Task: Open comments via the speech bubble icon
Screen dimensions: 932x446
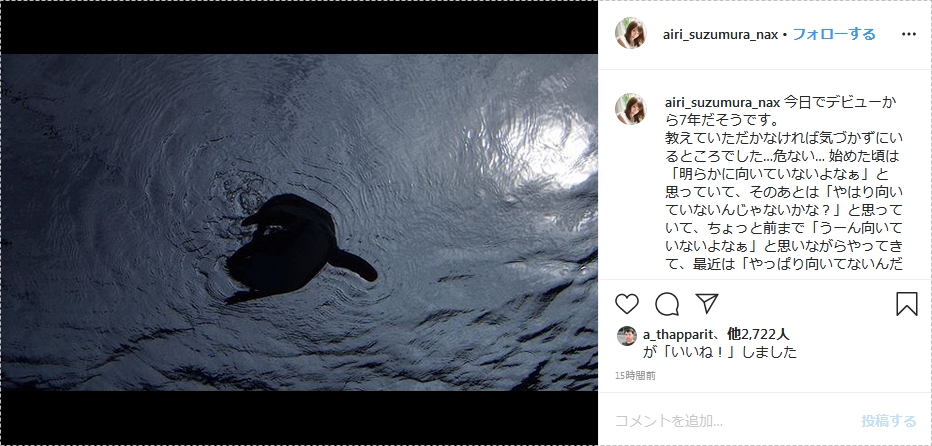Action: click(x=667, y=304)
